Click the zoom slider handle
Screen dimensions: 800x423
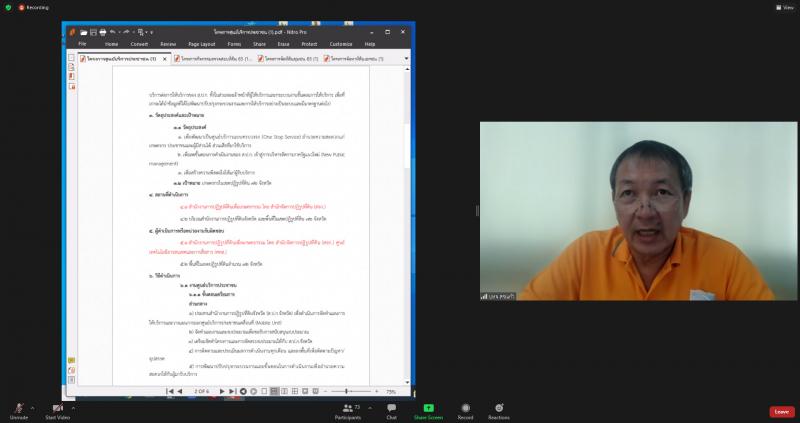tap(346, 391)
